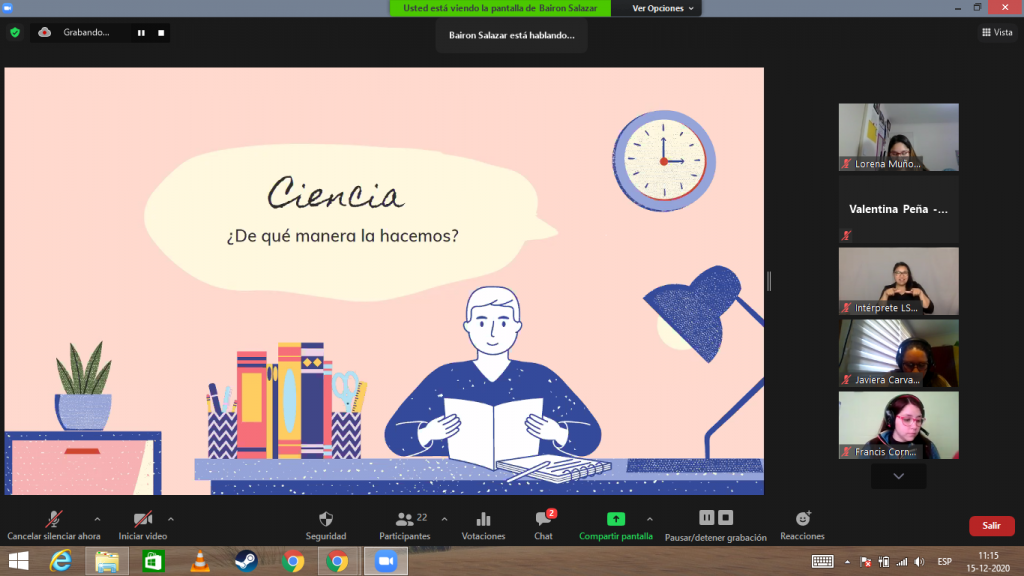
Task: Unmute with Cancelar silenciar ahora
Action: pos(54,519)
